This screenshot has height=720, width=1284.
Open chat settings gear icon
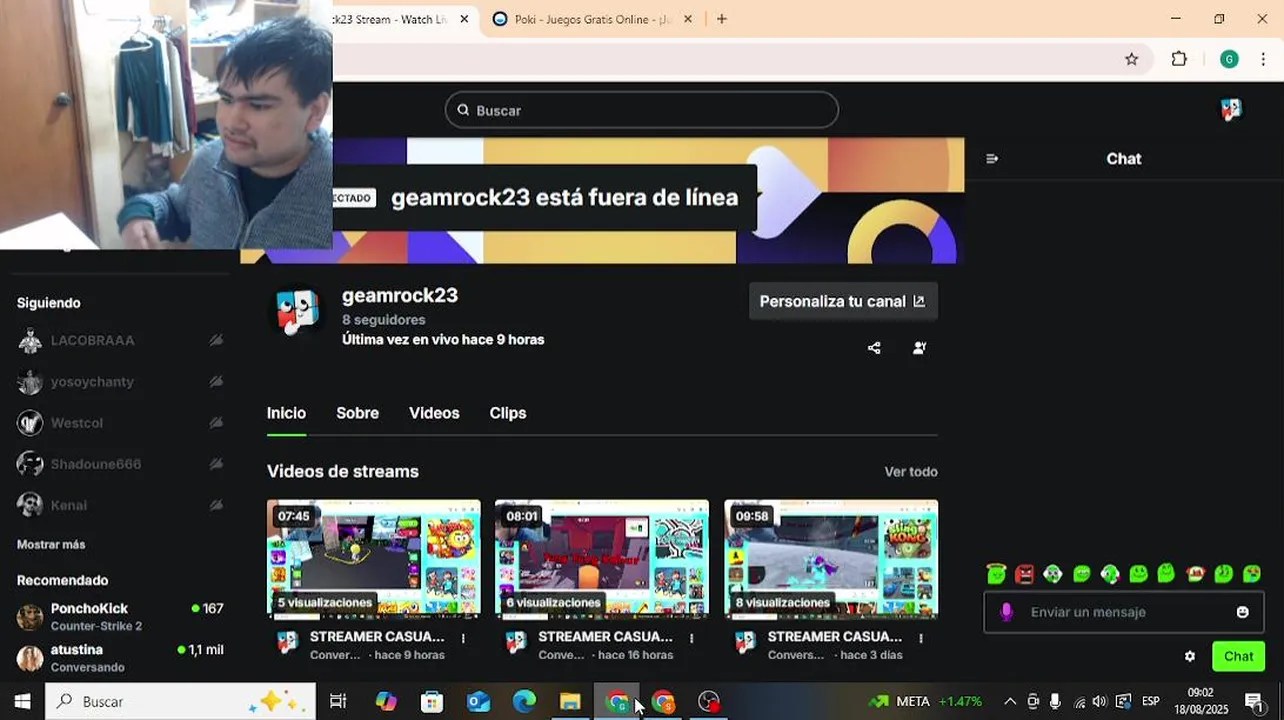(x=1190, y=657)
